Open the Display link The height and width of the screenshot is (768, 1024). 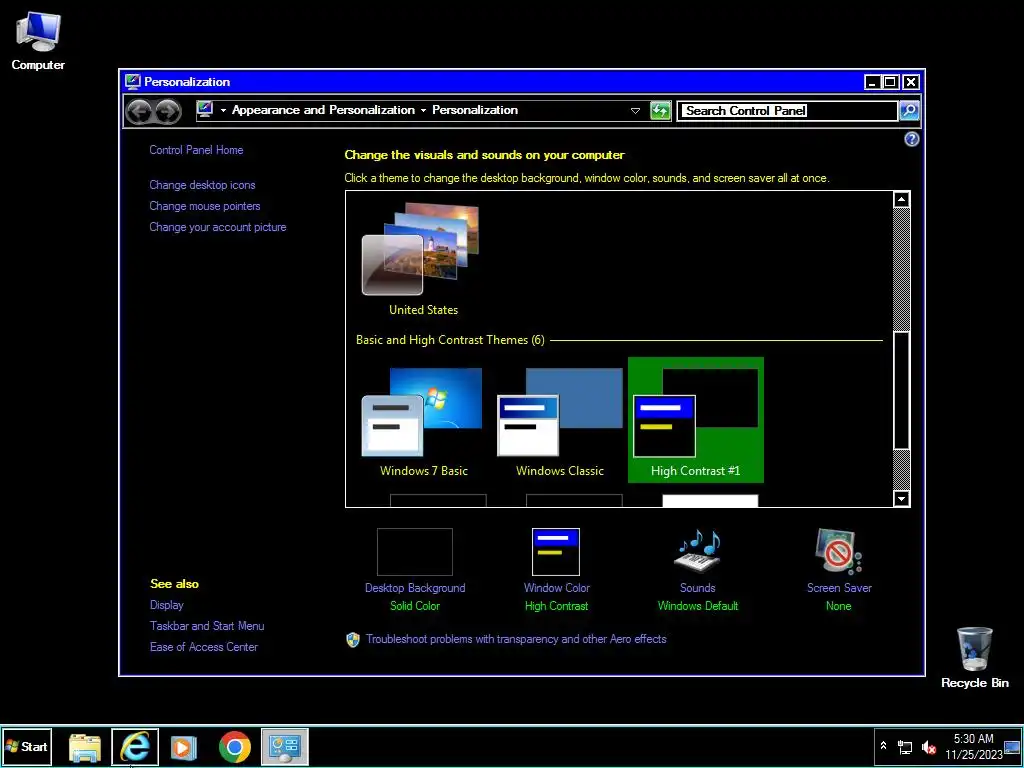pyautogui.click(x=167, y=605)
